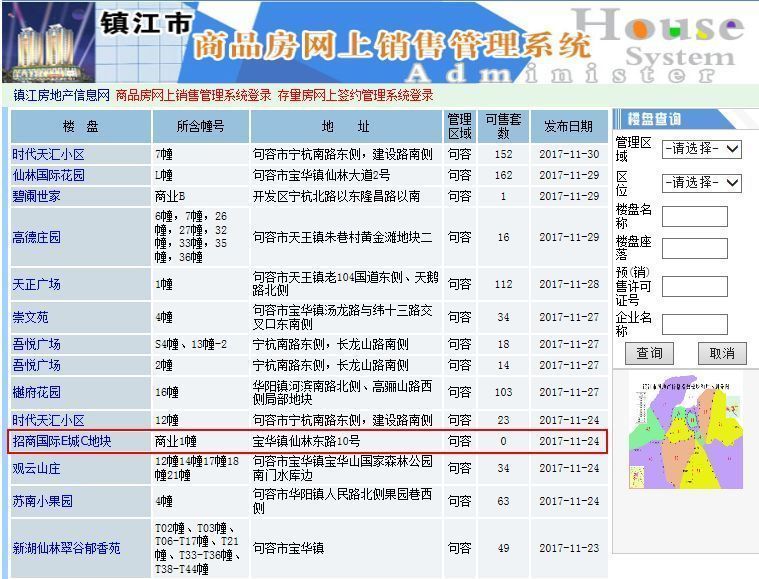This screenshot has height=579, width=759.
Task: Click building cell 12幢14幢17幢18幢21幢
Action: (x=197, y=468)
